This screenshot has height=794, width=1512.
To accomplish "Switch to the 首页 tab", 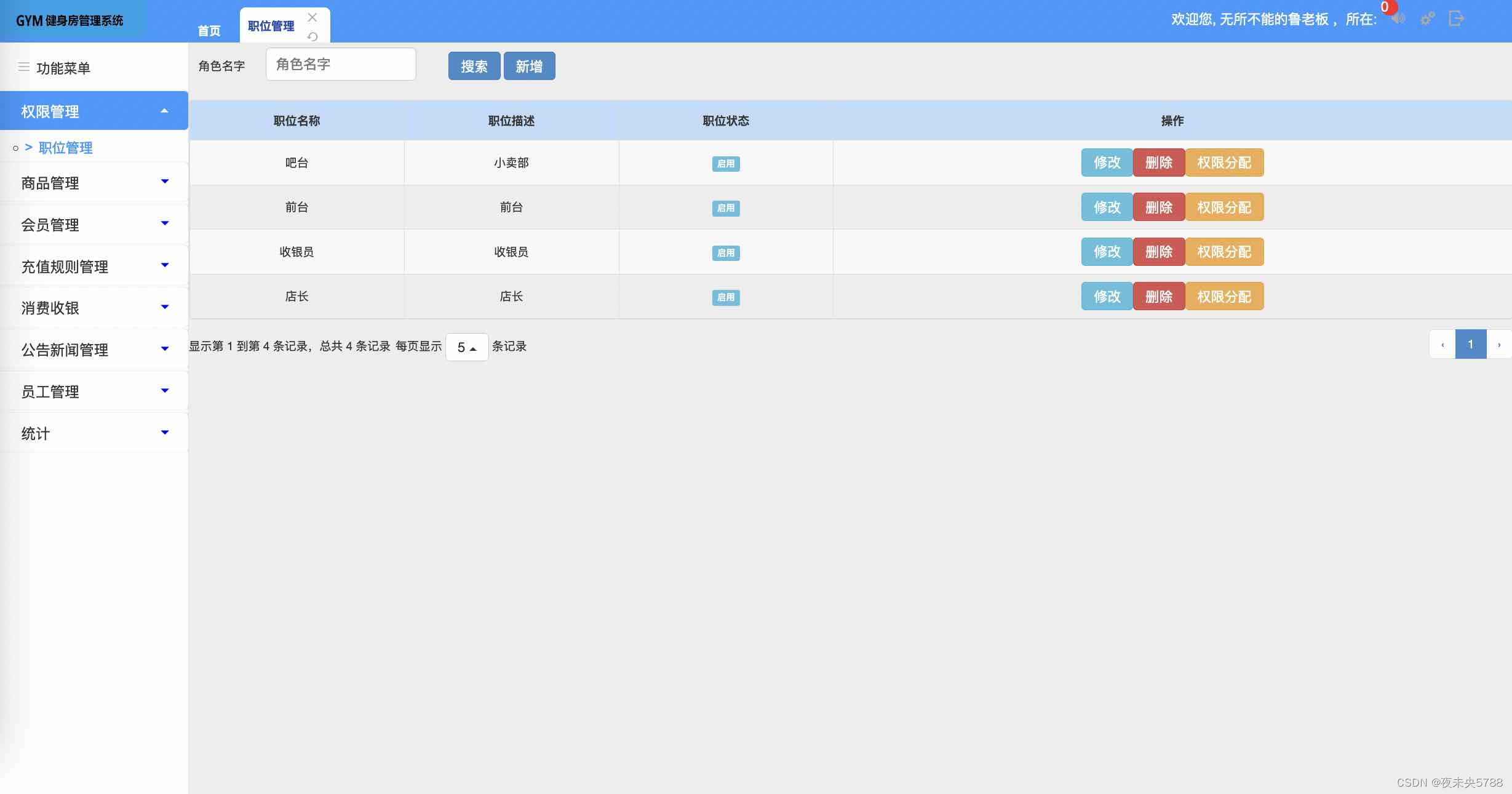I will pyautogui.click(x=209, y=30).
